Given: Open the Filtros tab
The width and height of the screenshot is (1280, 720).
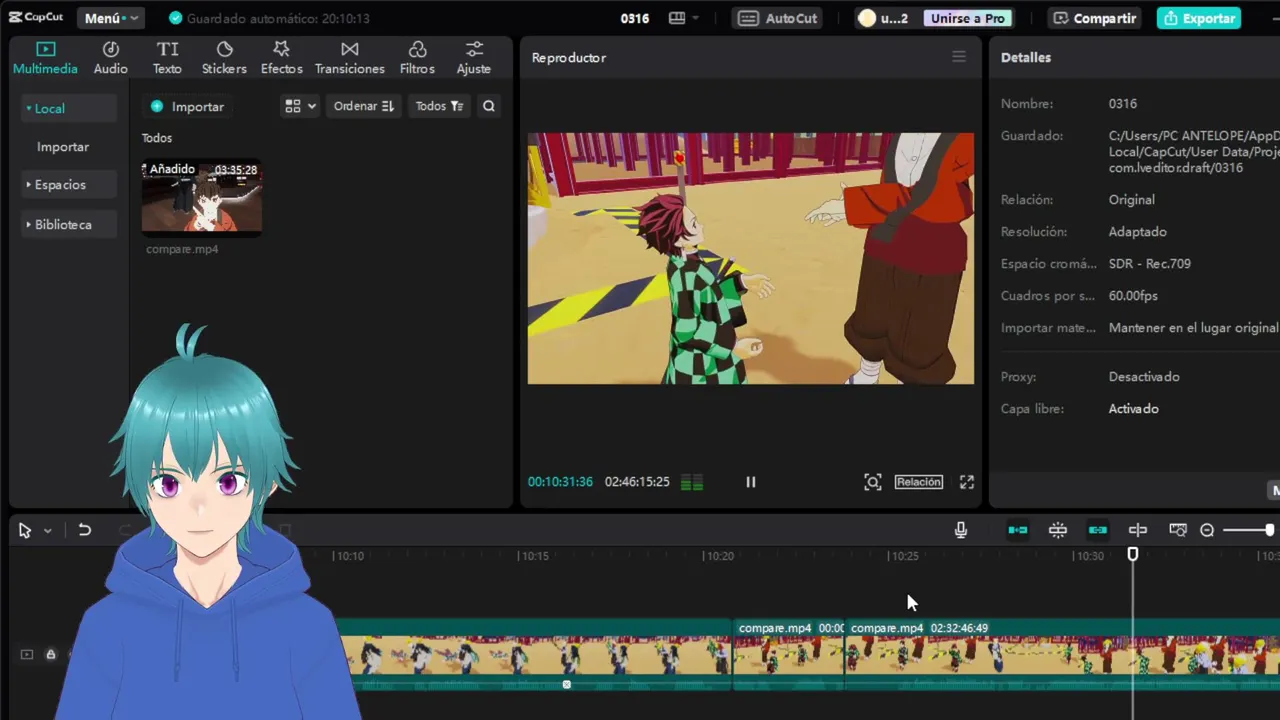Looking at the screenshot, I should [x=417, y=58].
